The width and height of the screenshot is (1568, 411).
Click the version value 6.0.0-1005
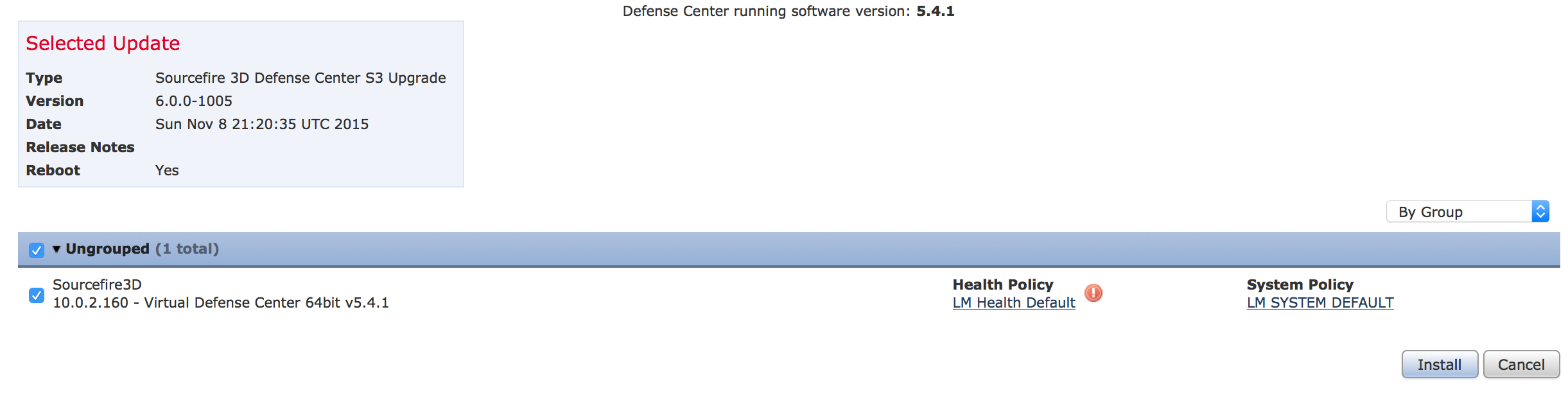point(193,101)
